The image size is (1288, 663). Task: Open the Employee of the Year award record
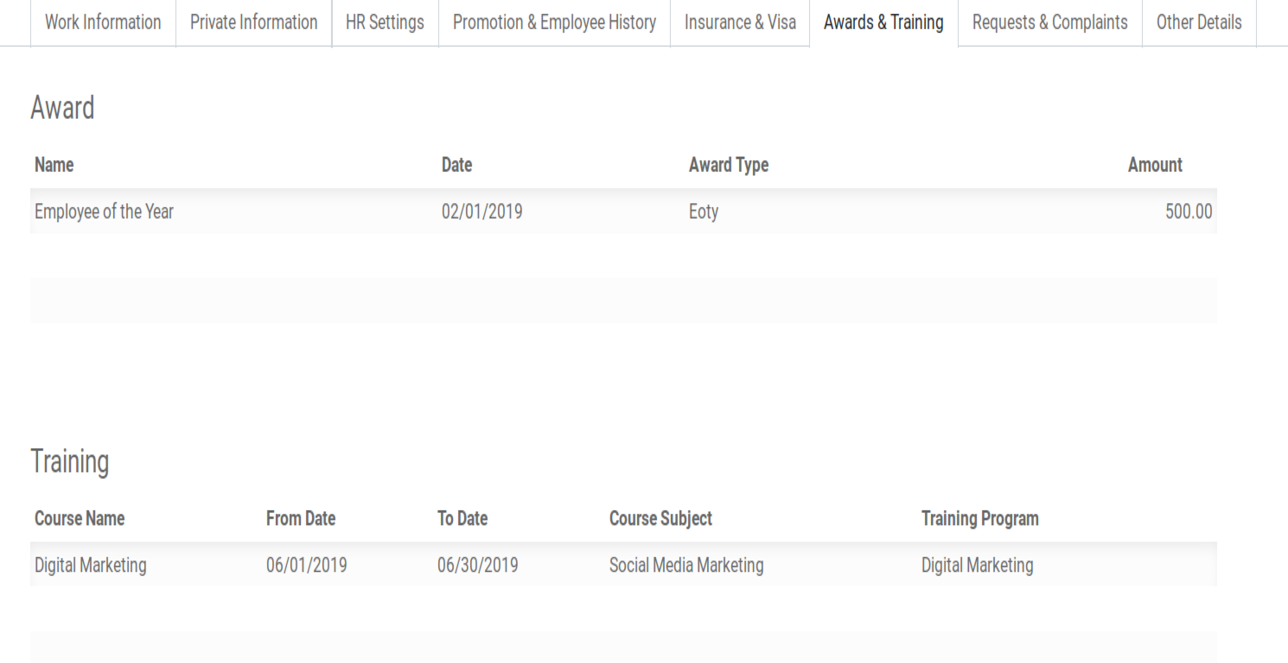[x=104, y=212]
